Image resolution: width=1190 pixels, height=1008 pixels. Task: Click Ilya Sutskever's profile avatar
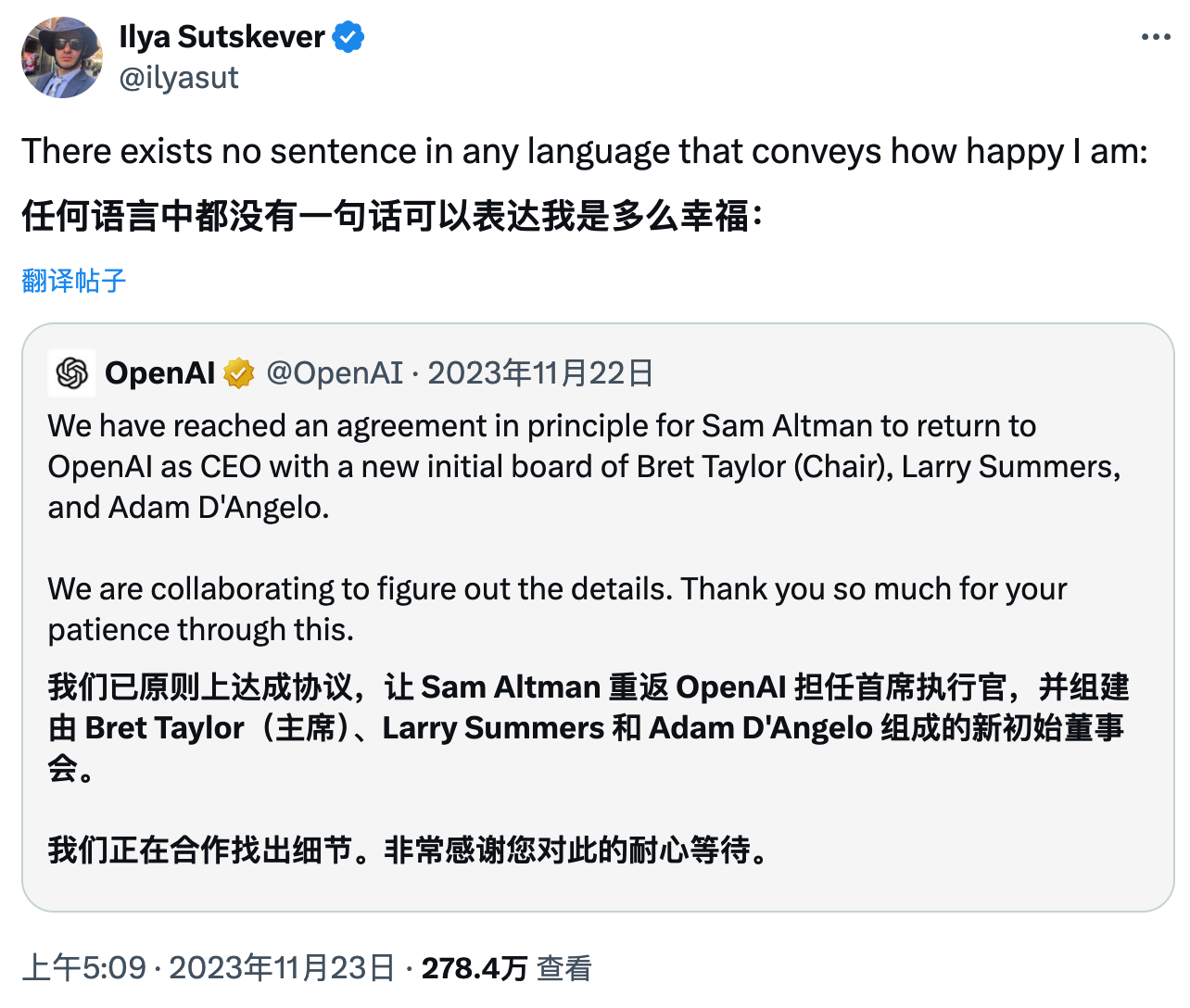coord(62,57)
